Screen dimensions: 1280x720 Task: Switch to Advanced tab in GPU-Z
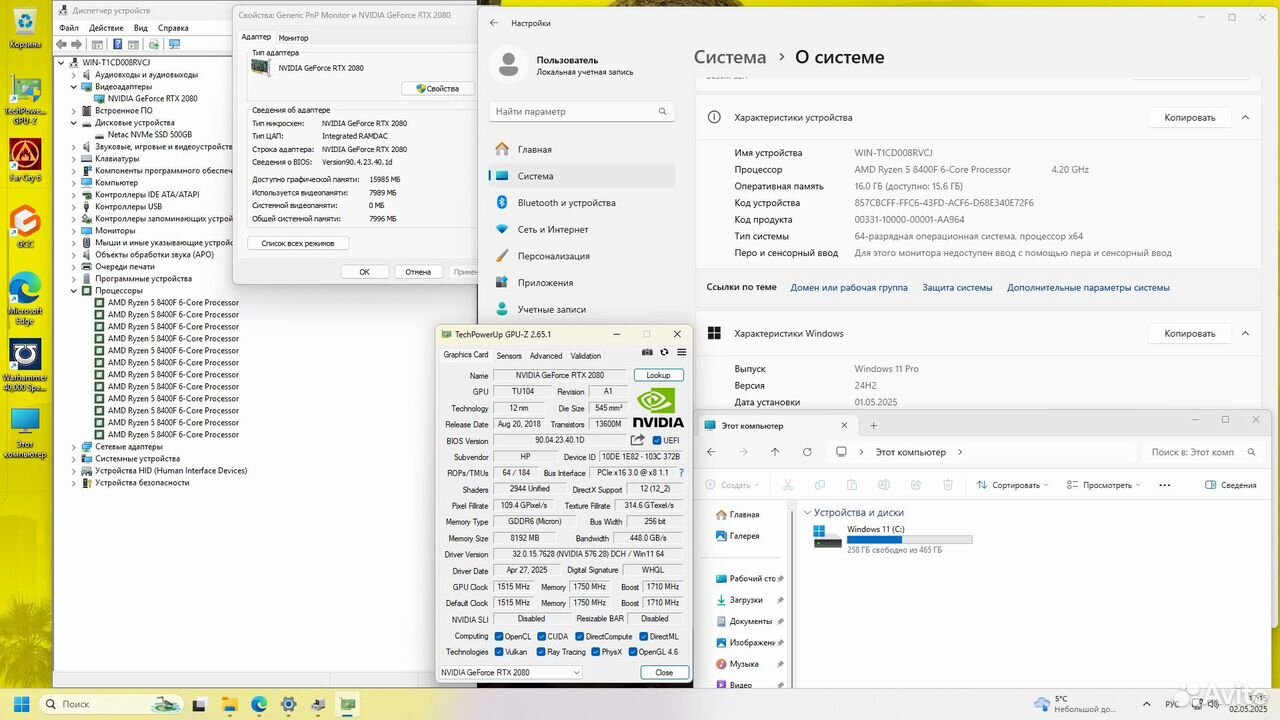[546, 356]
